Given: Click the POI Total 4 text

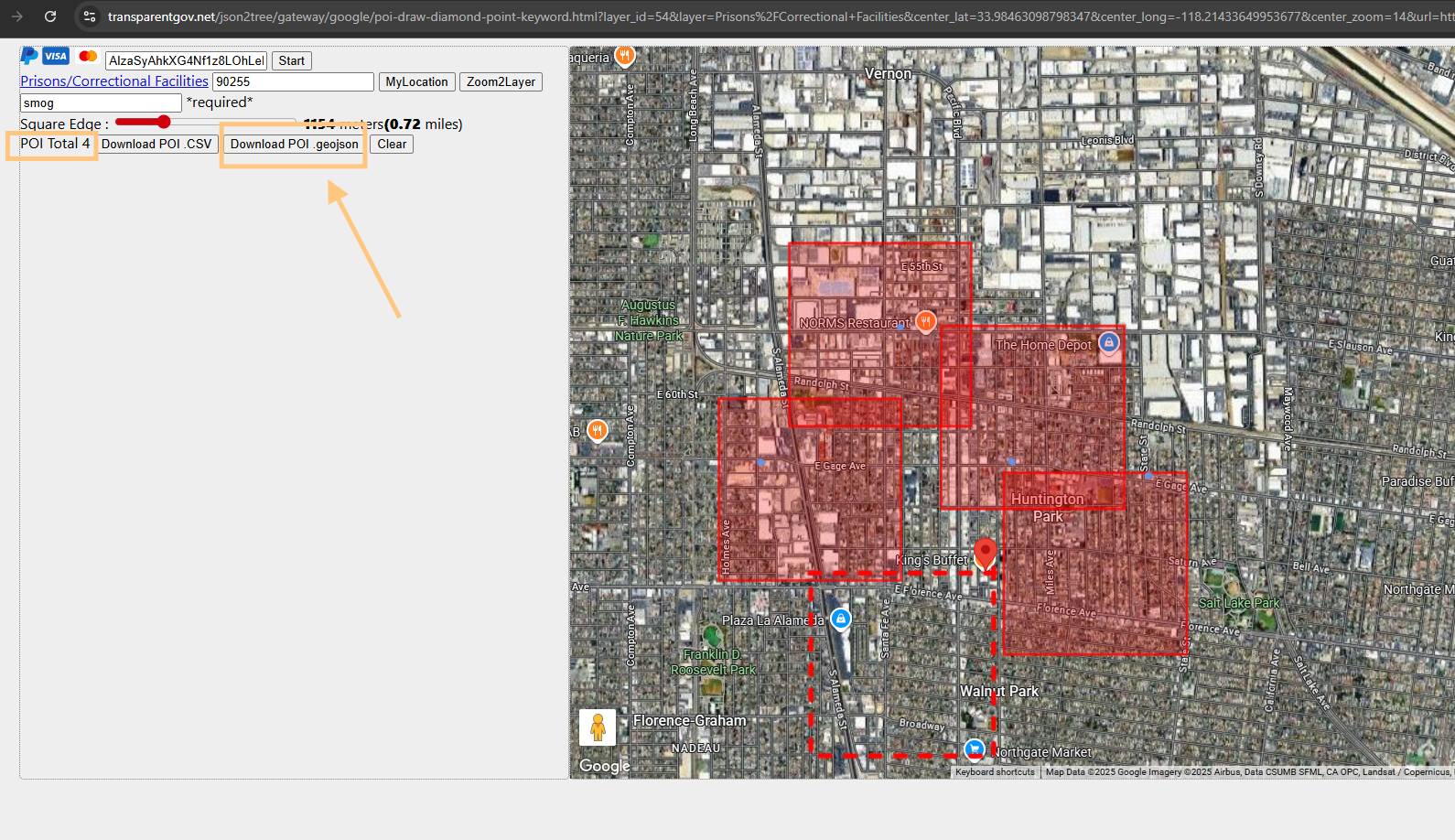Looking at the screenshot, I should point(55,144).
